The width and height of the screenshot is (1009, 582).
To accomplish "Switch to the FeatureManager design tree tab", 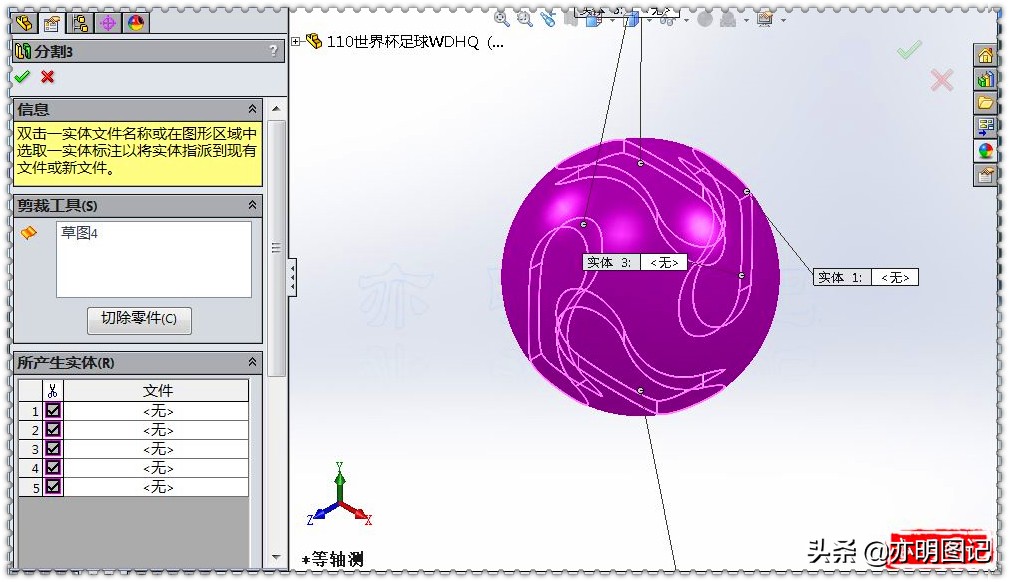I will click(24, 22).
